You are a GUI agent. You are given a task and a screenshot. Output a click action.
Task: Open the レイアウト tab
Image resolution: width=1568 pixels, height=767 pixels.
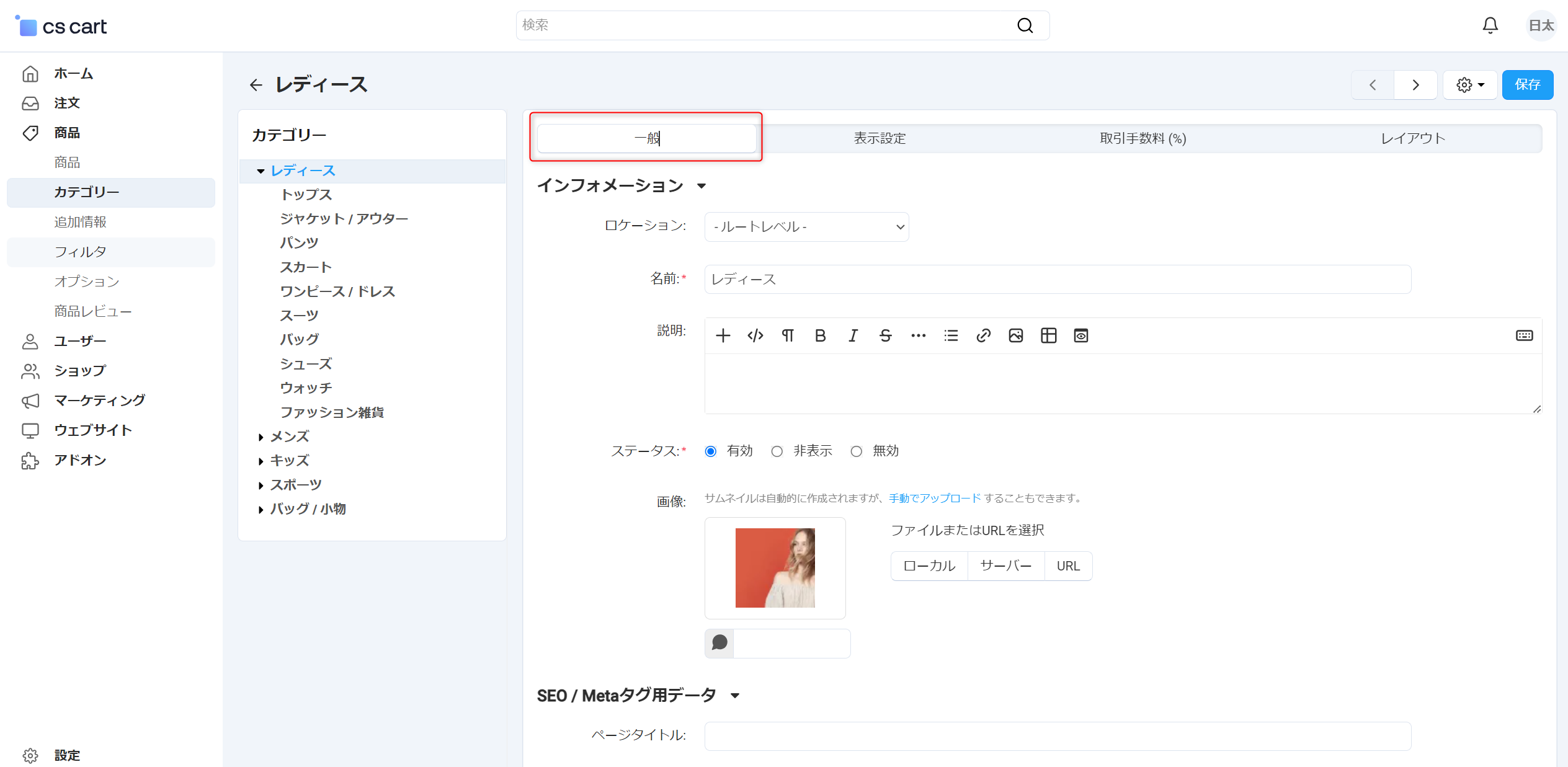tap(1412, 138)
